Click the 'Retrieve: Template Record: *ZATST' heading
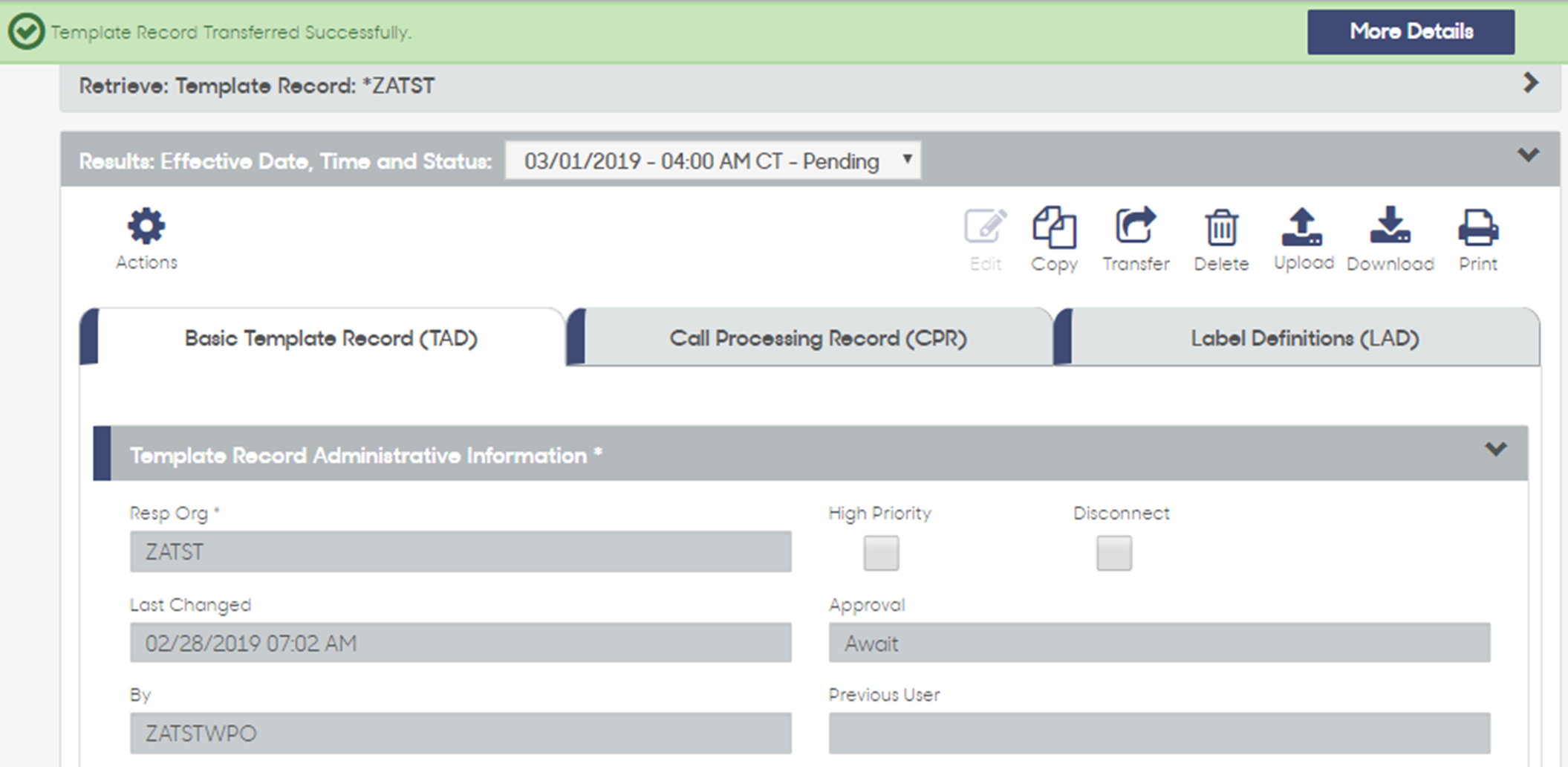This screenshot has width=1568, height=767. pos(257,86)
